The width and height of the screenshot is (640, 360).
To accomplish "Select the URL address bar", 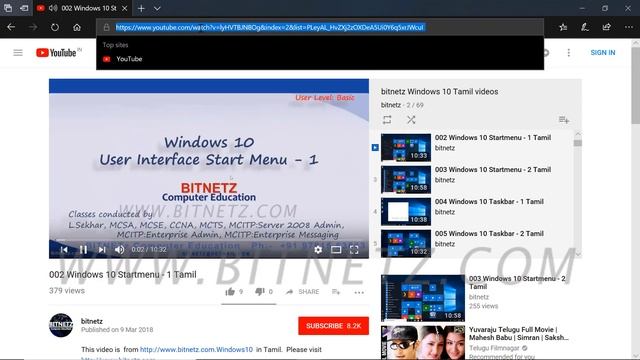I will pos(320,27).
